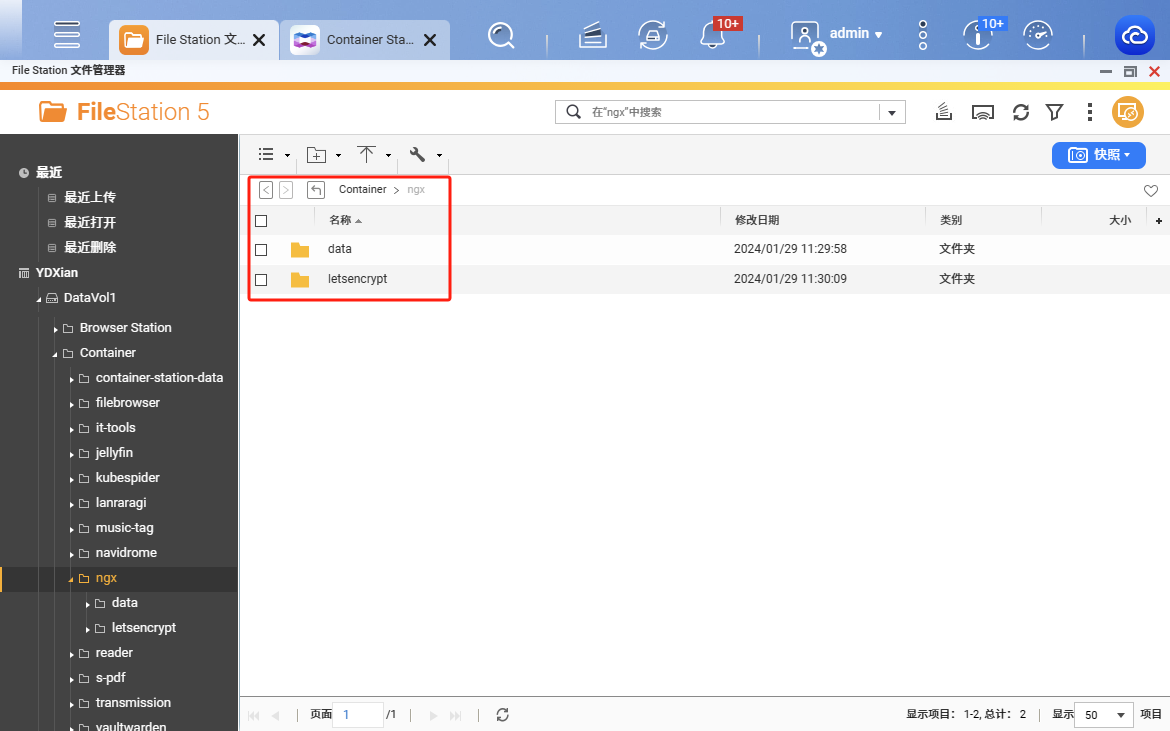
Task: Open FileStation more settings three-dot icon
Action: (1089, 112)
